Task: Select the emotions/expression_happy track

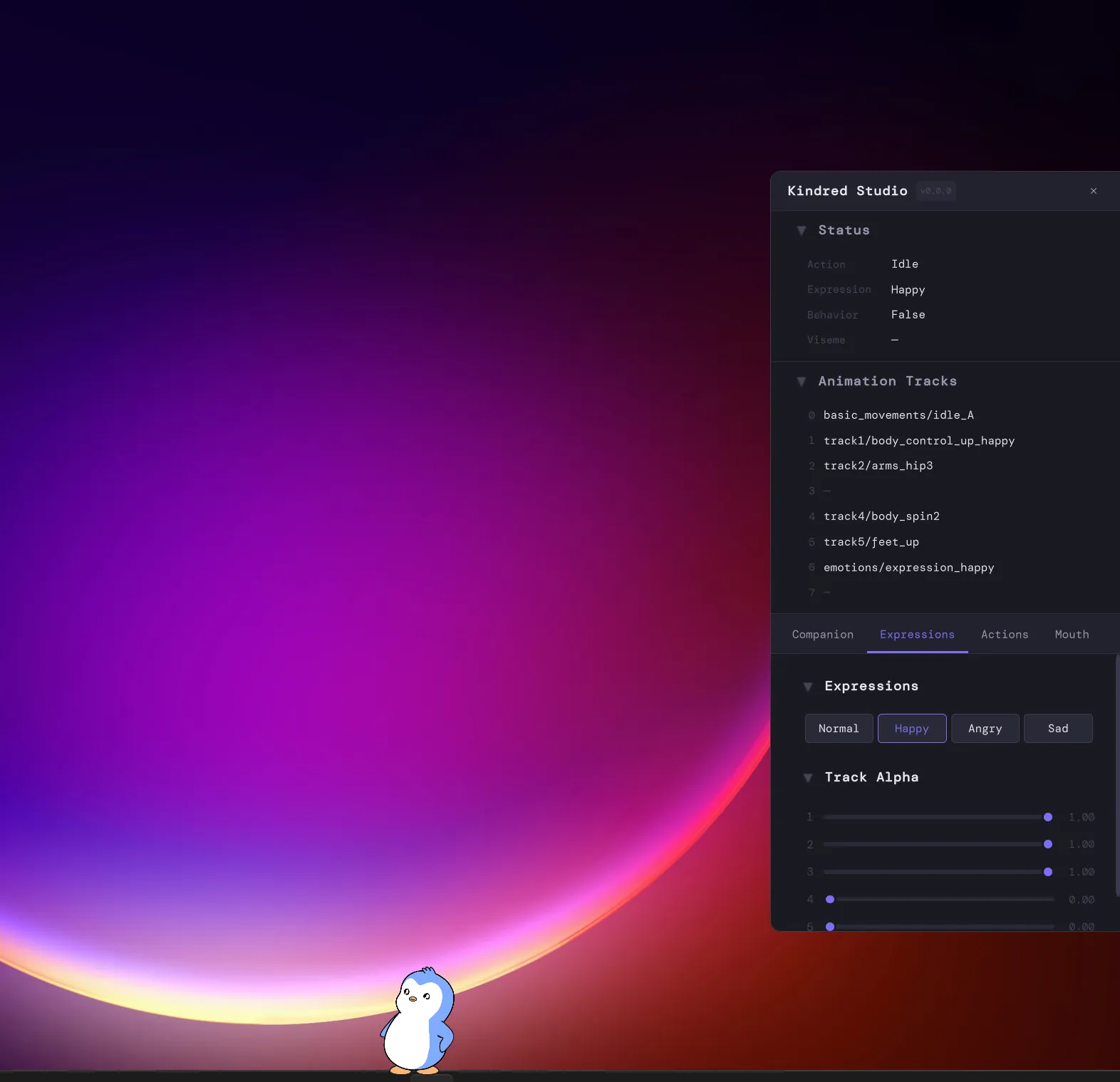Action: click(908, 568)
